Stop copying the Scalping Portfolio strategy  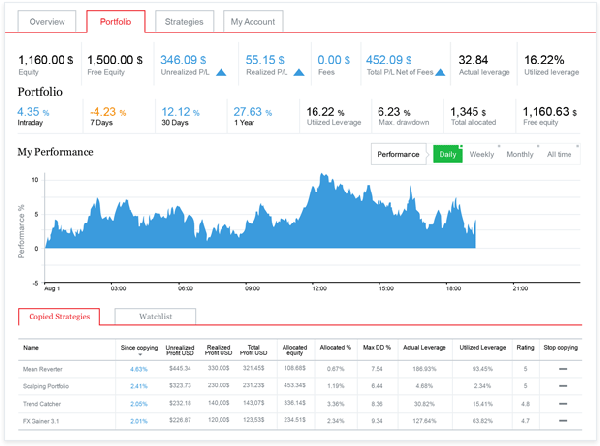tap(563, 385)
